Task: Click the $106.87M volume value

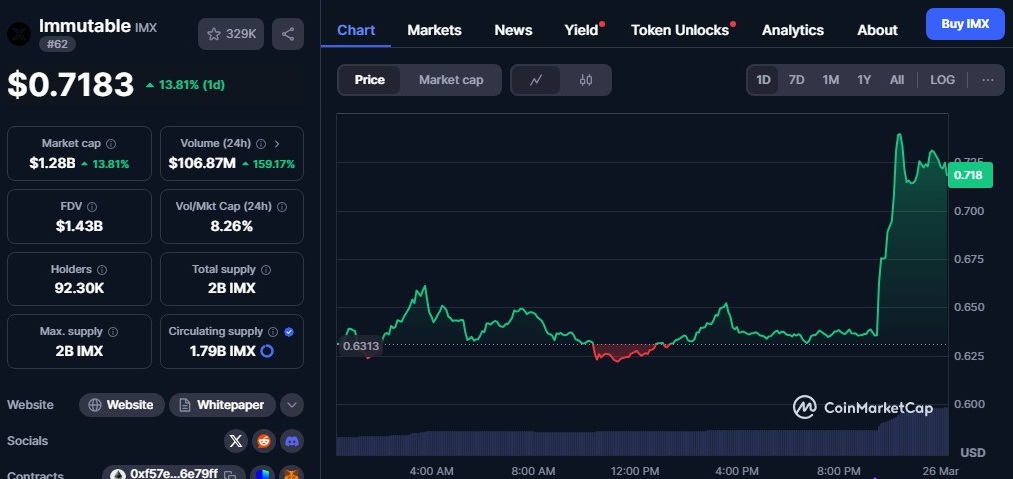Action: (202, 164)
